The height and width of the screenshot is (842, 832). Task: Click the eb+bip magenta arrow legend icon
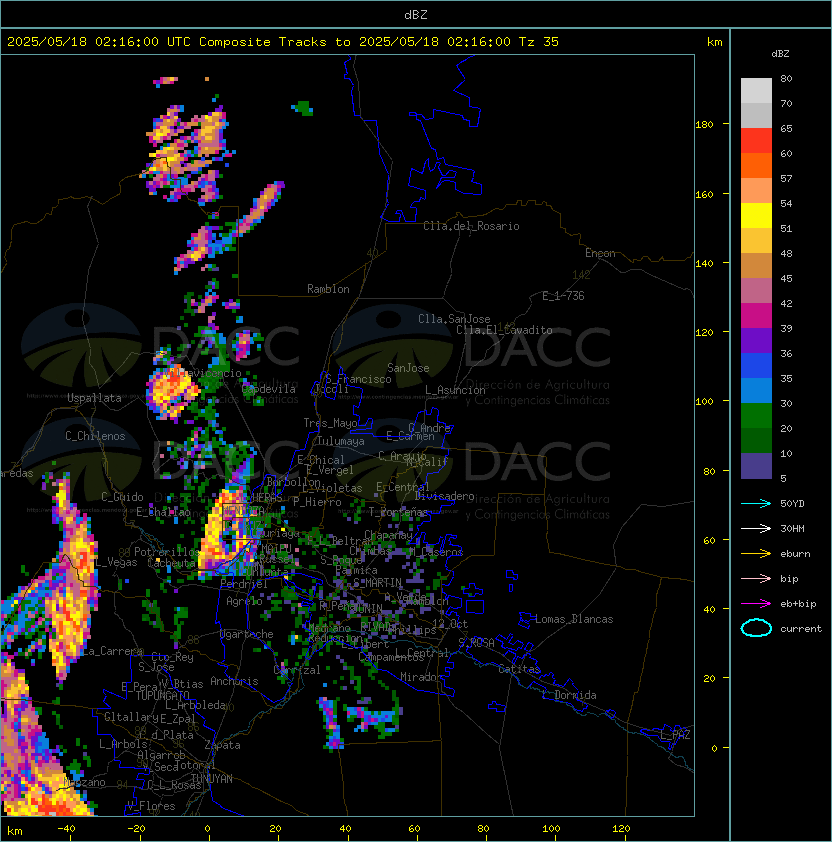(756, 604)
